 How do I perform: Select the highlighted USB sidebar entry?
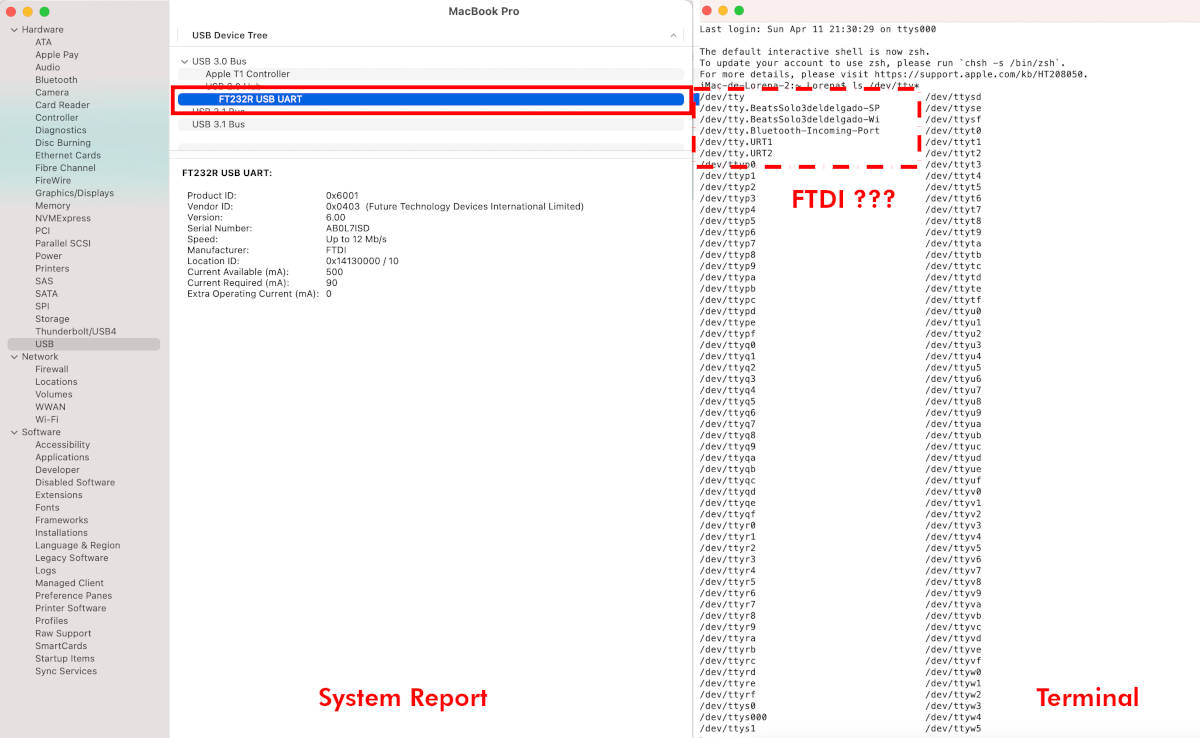[84, 344]
